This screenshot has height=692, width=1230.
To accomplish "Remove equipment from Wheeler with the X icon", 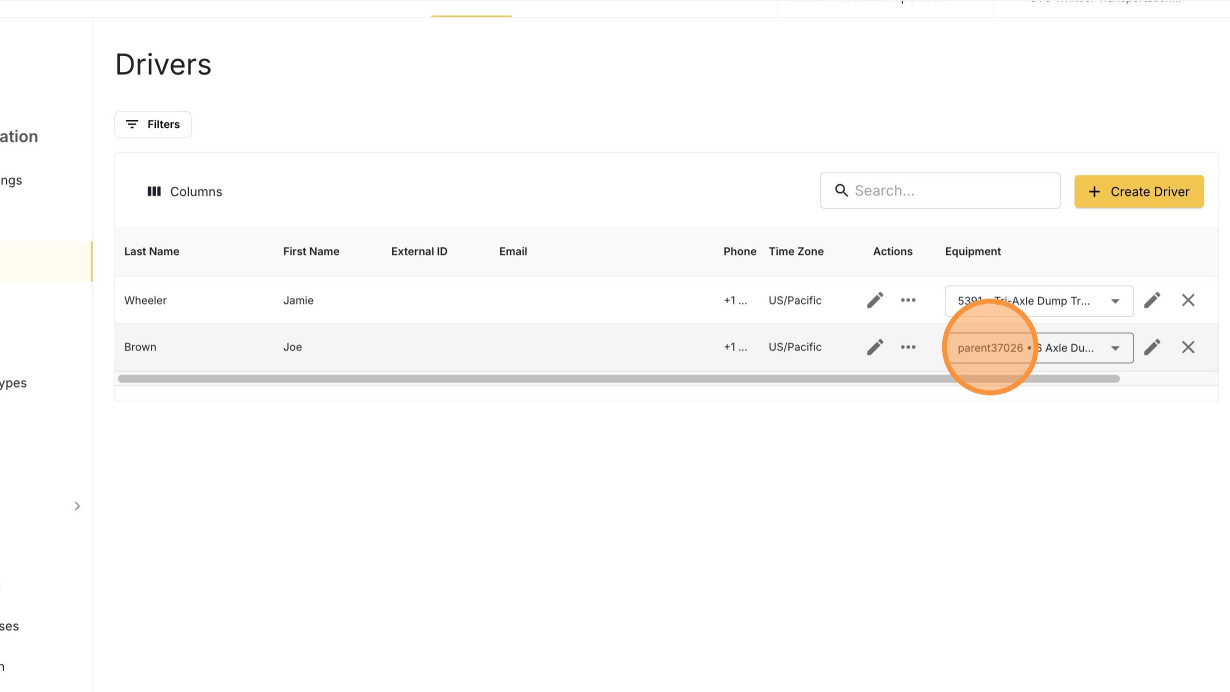I will pyautogui.click(x=1188, y=300).
